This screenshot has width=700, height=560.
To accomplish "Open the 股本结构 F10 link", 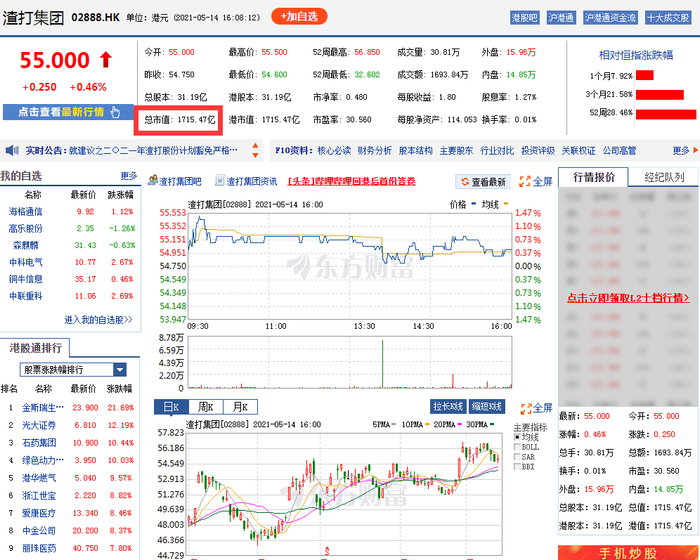I will pyautogui.click(x=416, y=150).
